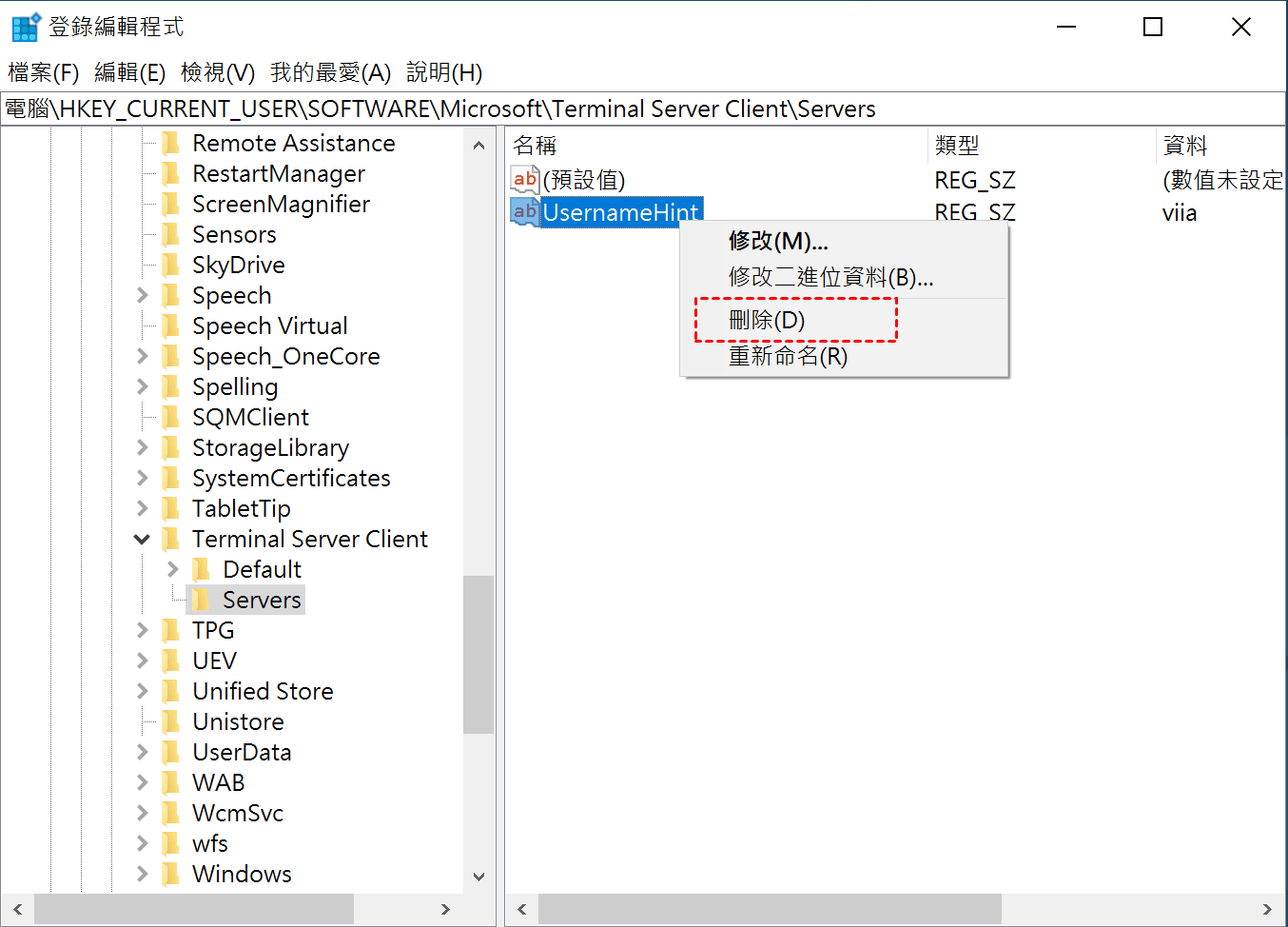Click the viia data cell
The height and width of the screenshot is (927, 1288).
point(1180,212)
